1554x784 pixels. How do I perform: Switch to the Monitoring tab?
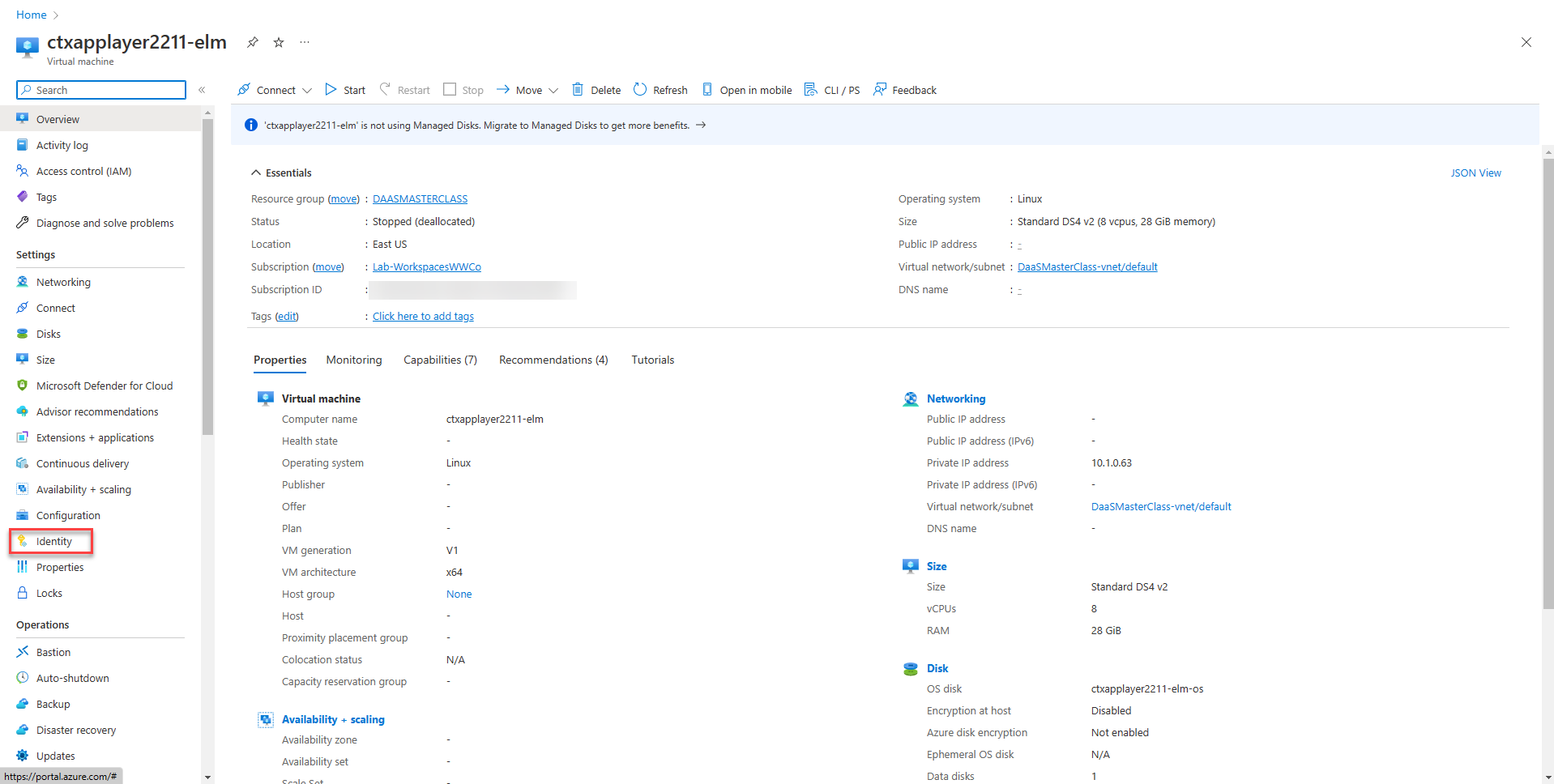[354, 360]
